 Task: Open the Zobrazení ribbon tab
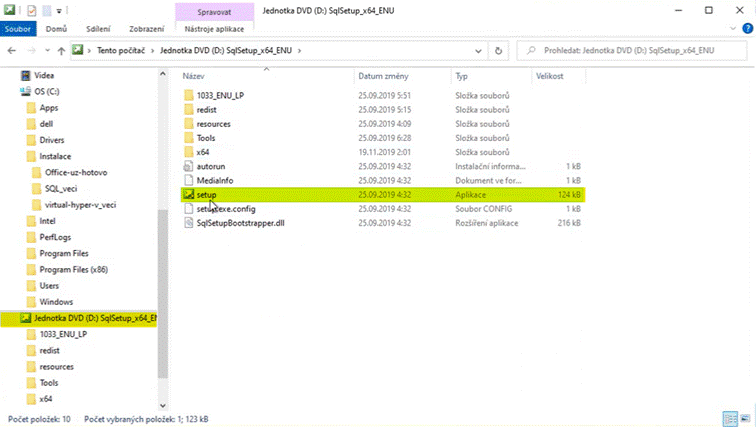pos(147,29)
